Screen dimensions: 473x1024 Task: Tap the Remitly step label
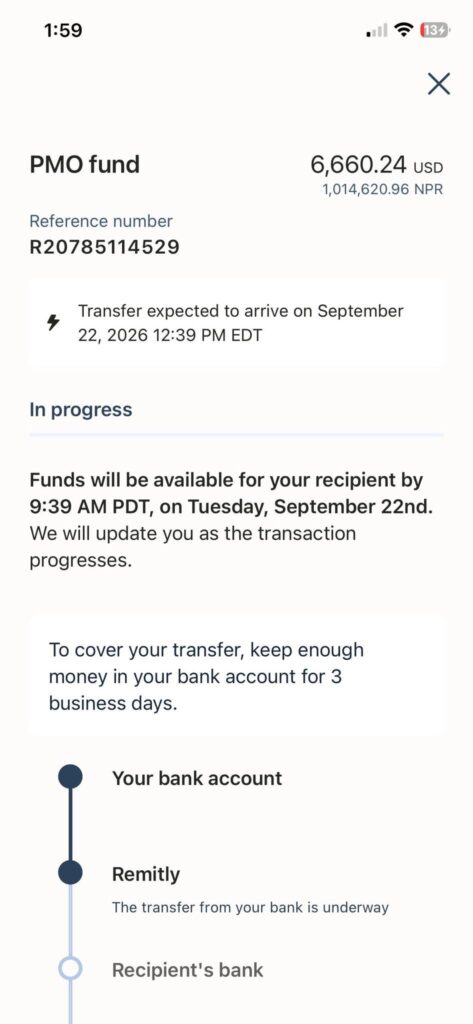tap(146, 874)
